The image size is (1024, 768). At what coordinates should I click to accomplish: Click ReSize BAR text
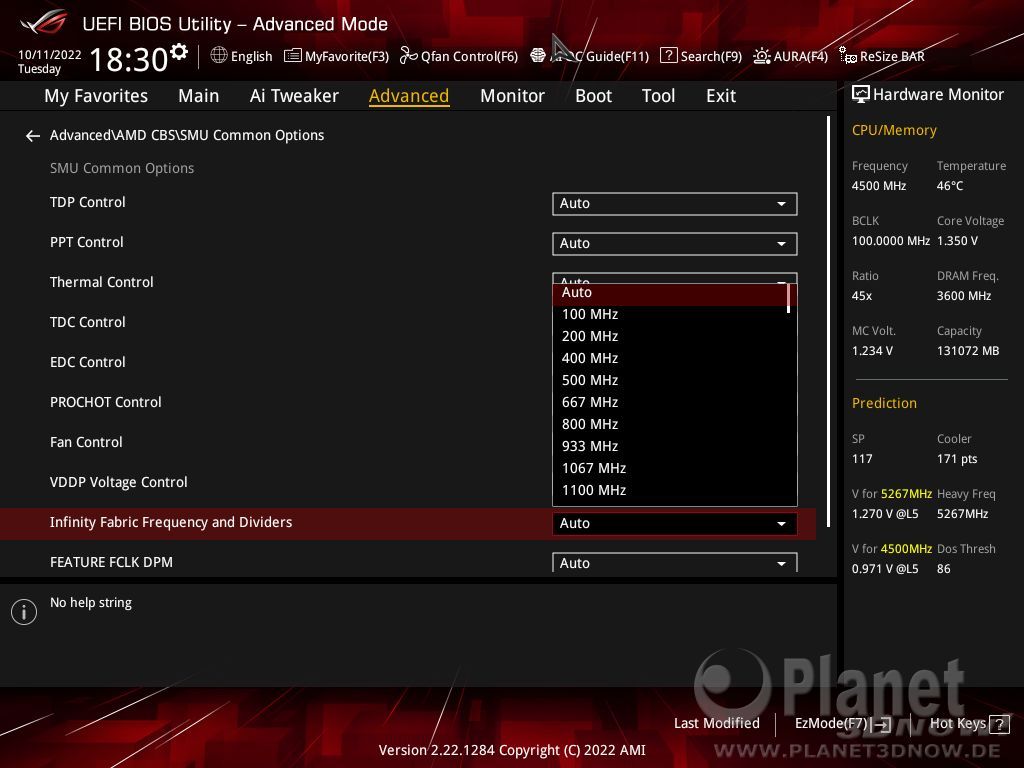(892, 56)
